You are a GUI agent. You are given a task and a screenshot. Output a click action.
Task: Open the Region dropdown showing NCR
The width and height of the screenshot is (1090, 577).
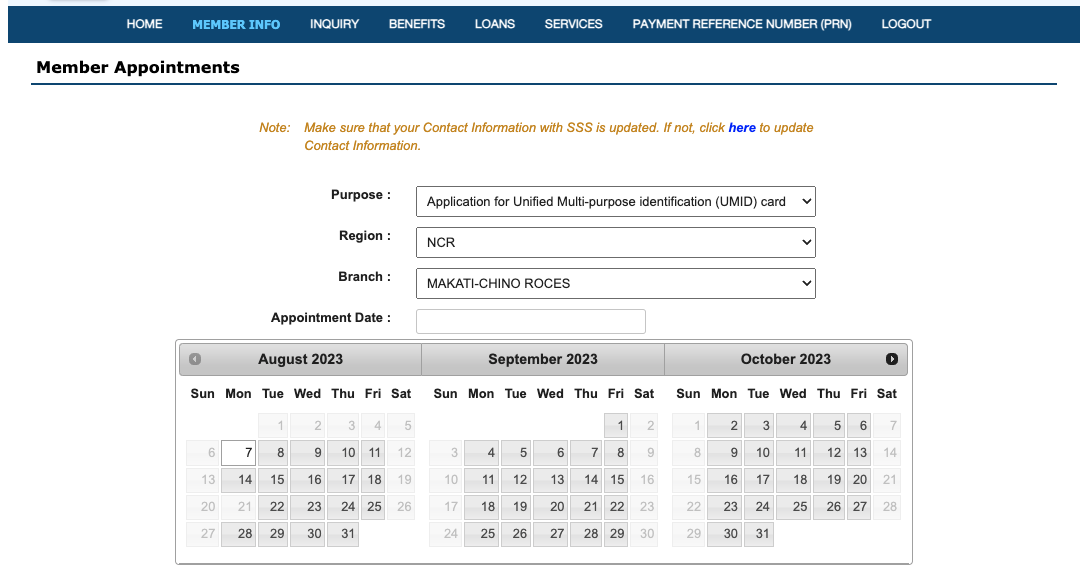click(x=615, y=242)
